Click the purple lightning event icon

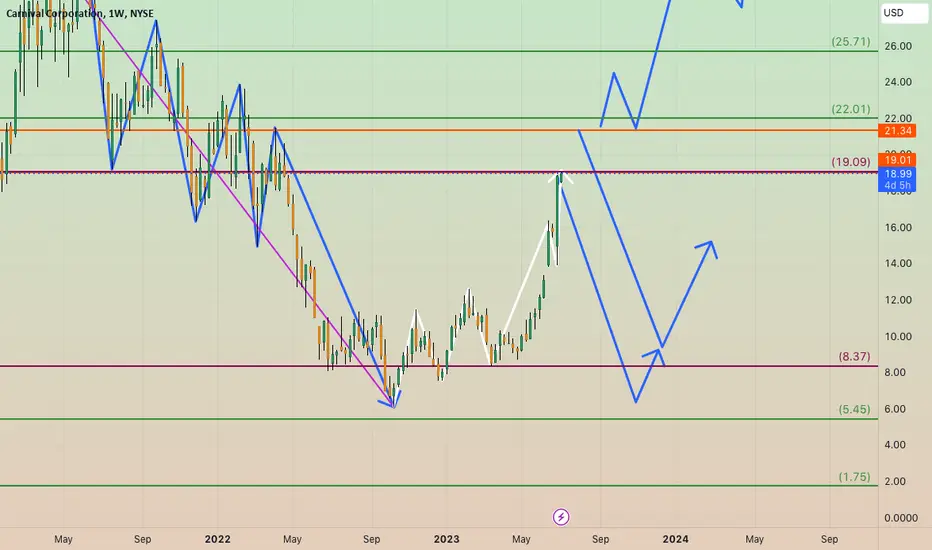(561, 517)
